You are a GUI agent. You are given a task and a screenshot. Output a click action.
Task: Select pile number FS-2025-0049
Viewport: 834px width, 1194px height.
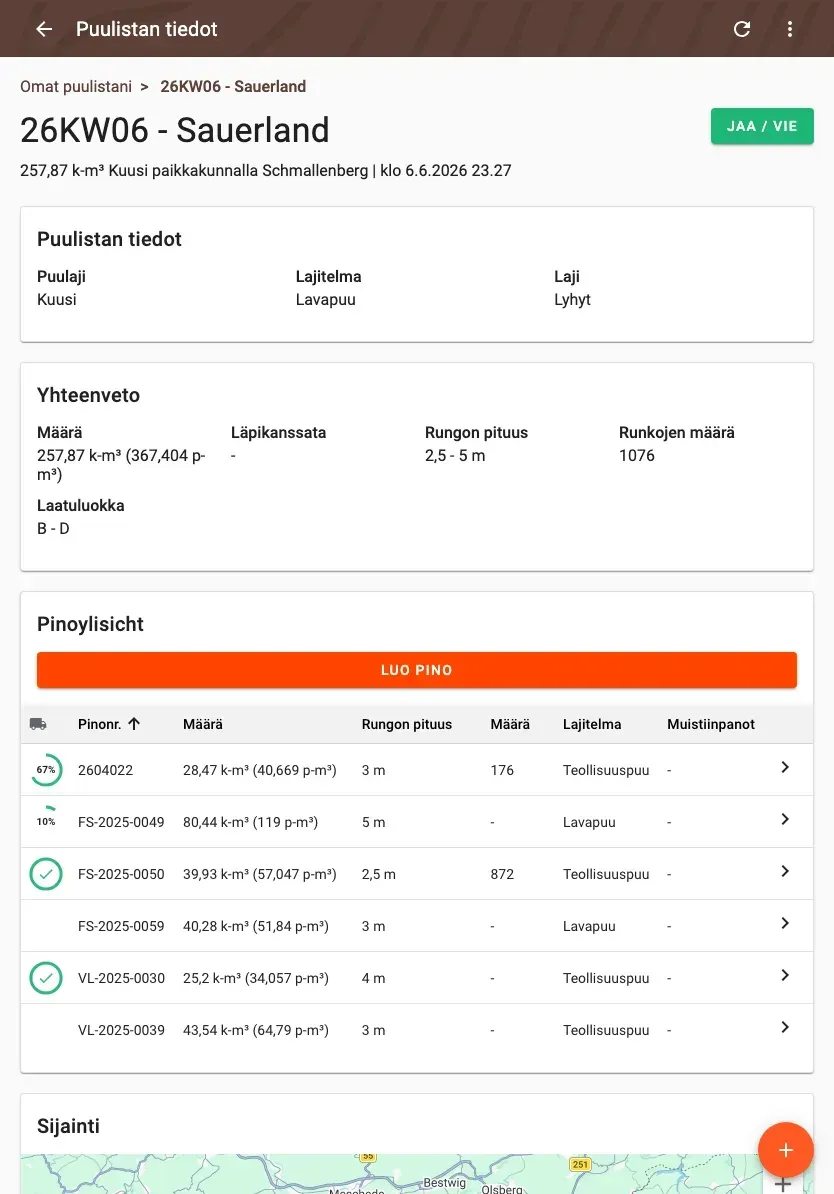pyautogui.click(x=121, y=822)
